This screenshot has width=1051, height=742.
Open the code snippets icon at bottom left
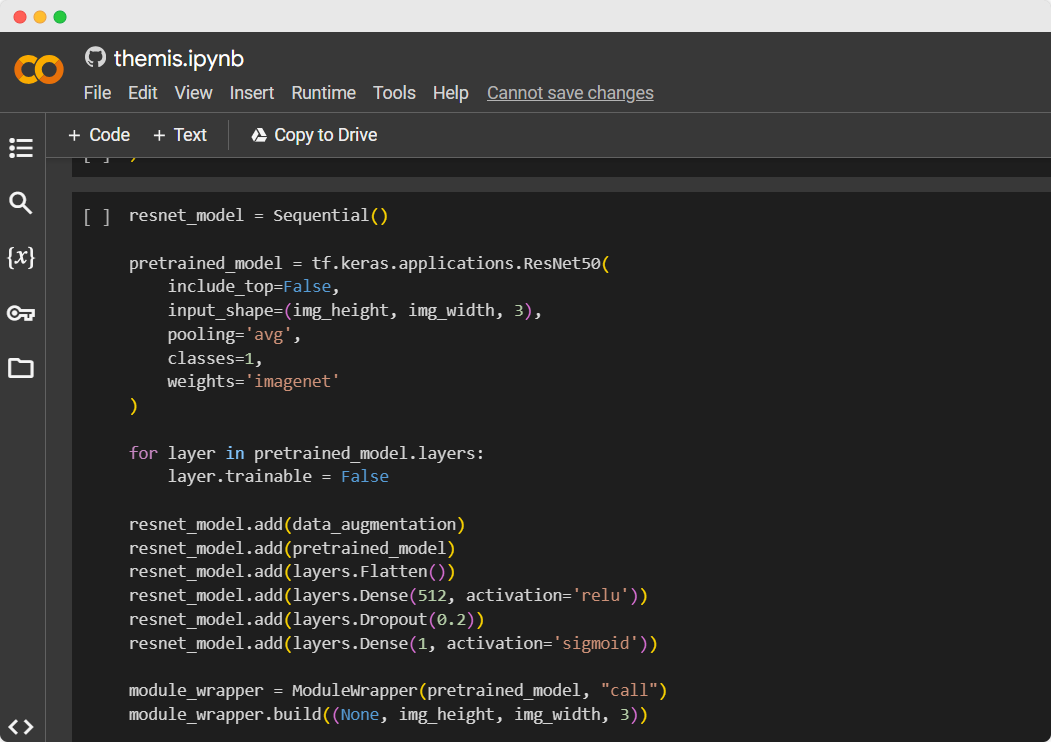tap(21, 727)
